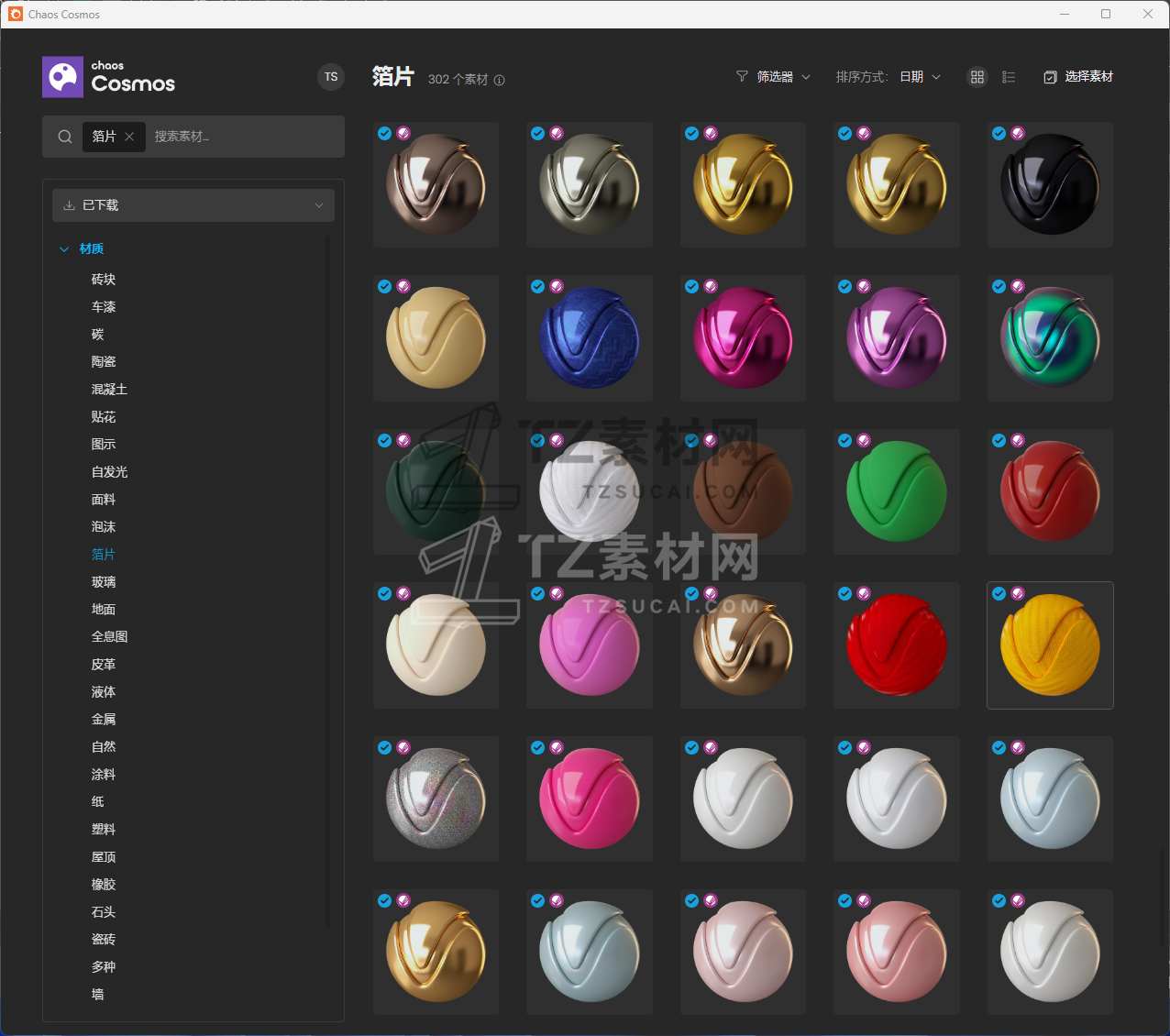Select the 全息图 category

tap(109, 637)
